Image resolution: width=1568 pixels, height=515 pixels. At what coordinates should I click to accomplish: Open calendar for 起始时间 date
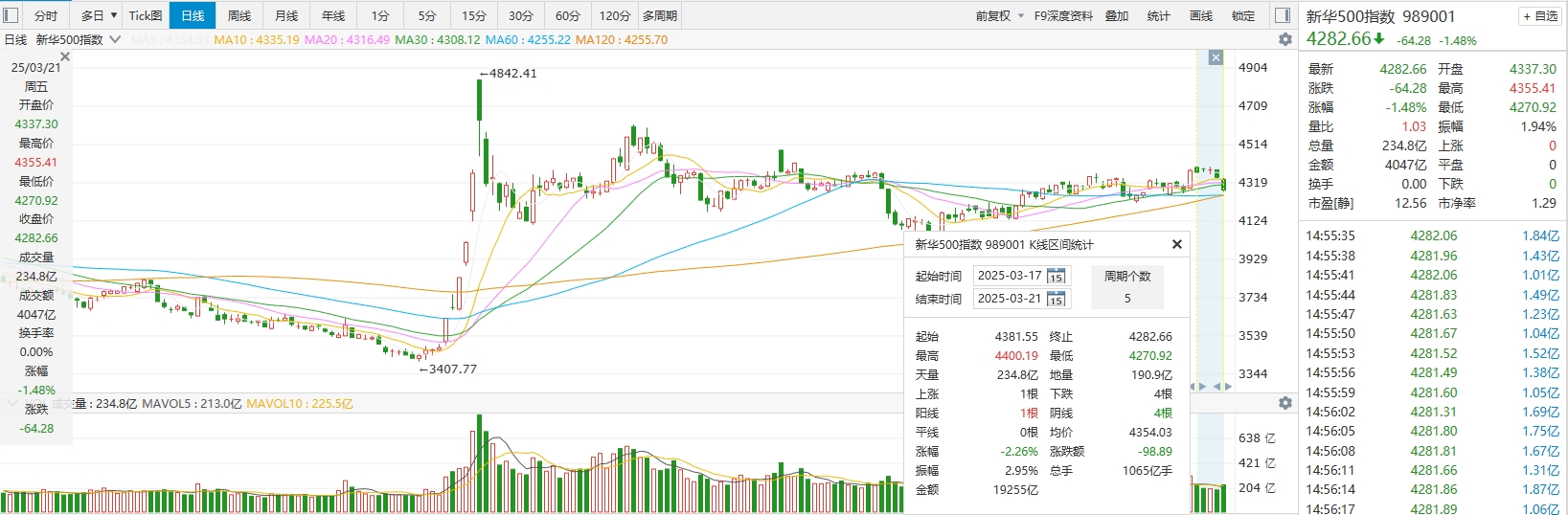coord(1057,276)
